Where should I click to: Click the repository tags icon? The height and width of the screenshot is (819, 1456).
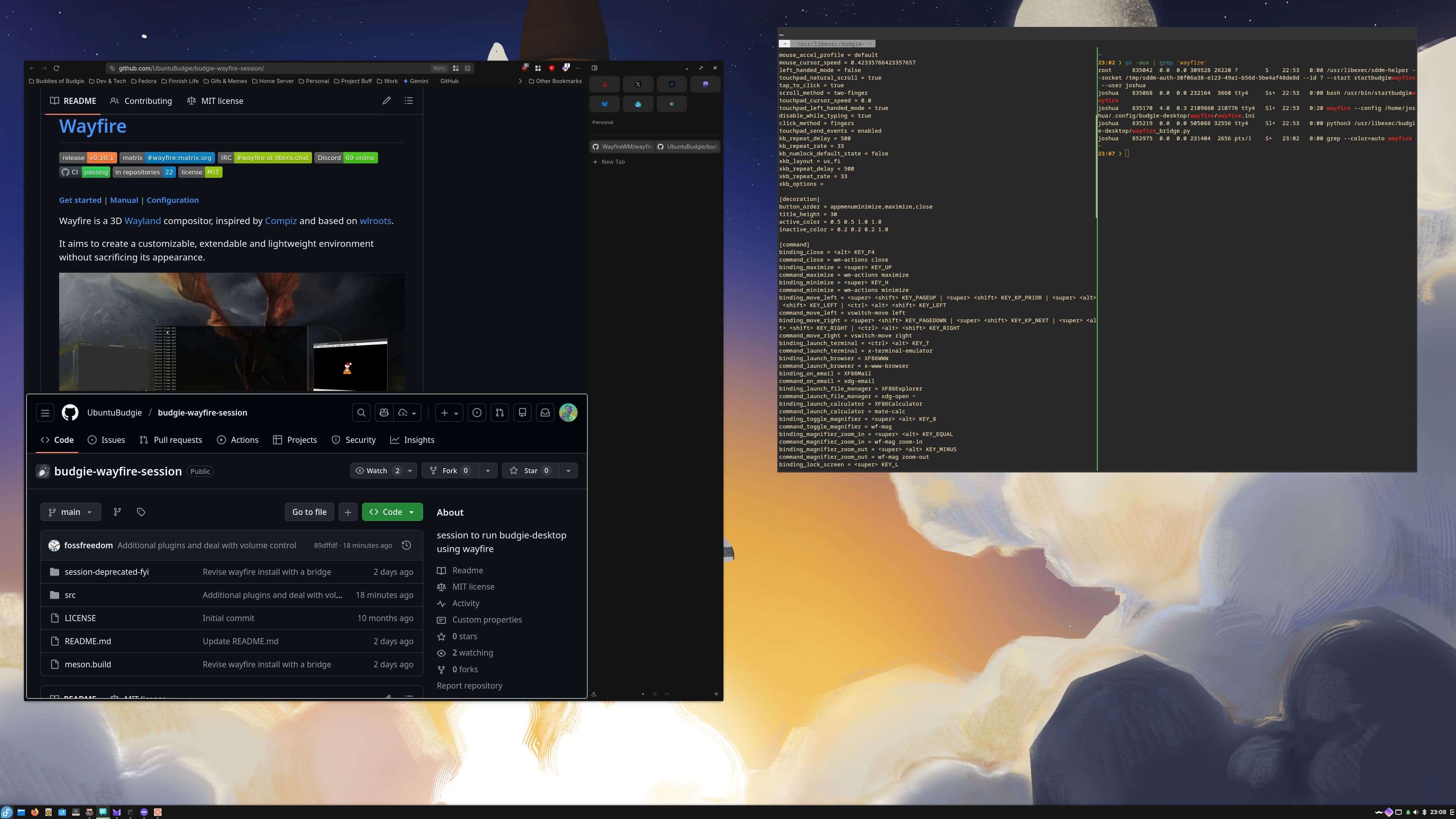tap(141, 512)
